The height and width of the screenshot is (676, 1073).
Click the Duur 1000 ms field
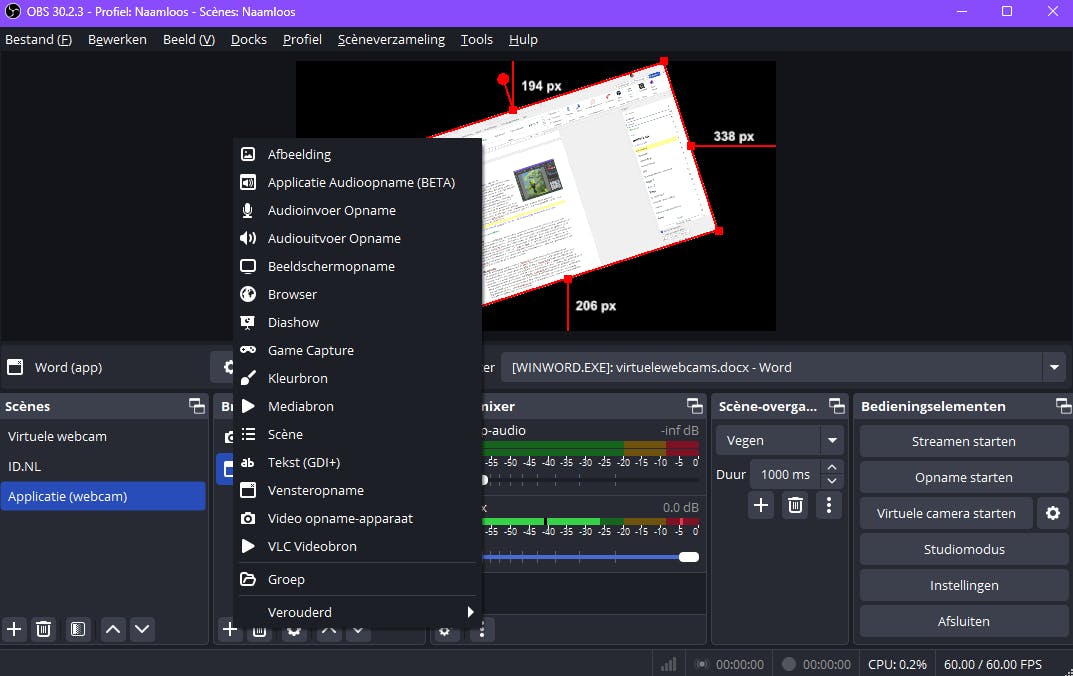click(x=785, y=474)
